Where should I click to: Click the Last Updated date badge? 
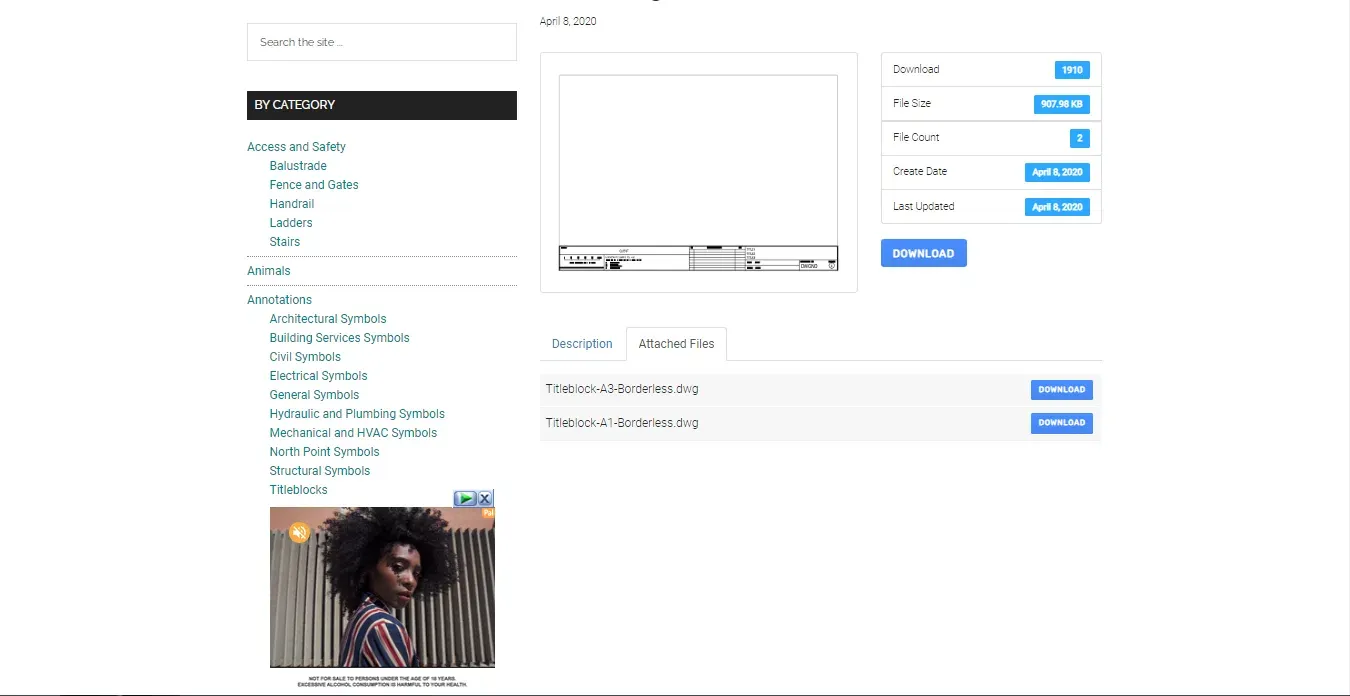click(x=1057, y=206)
